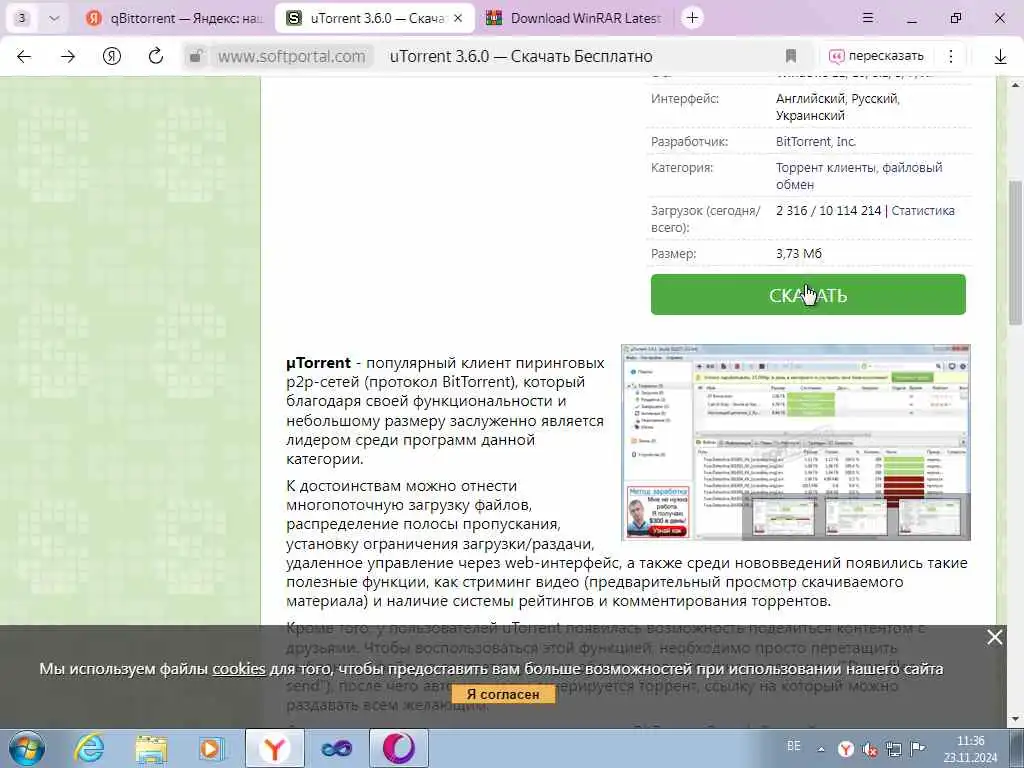Reload the page with the refresh icon
The height and width of the screenshot is (768, 1024).
155,57
